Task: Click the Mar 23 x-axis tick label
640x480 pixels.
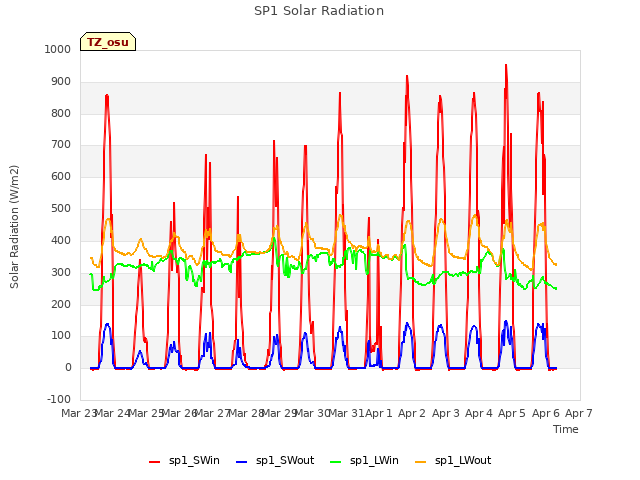Action: click(x=79, y=413)
